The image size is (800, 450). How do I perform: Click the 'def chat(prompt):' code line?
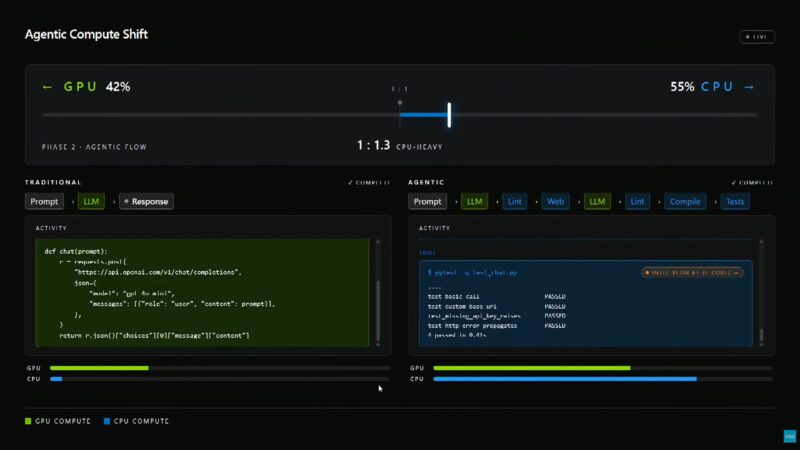(76, 251)
